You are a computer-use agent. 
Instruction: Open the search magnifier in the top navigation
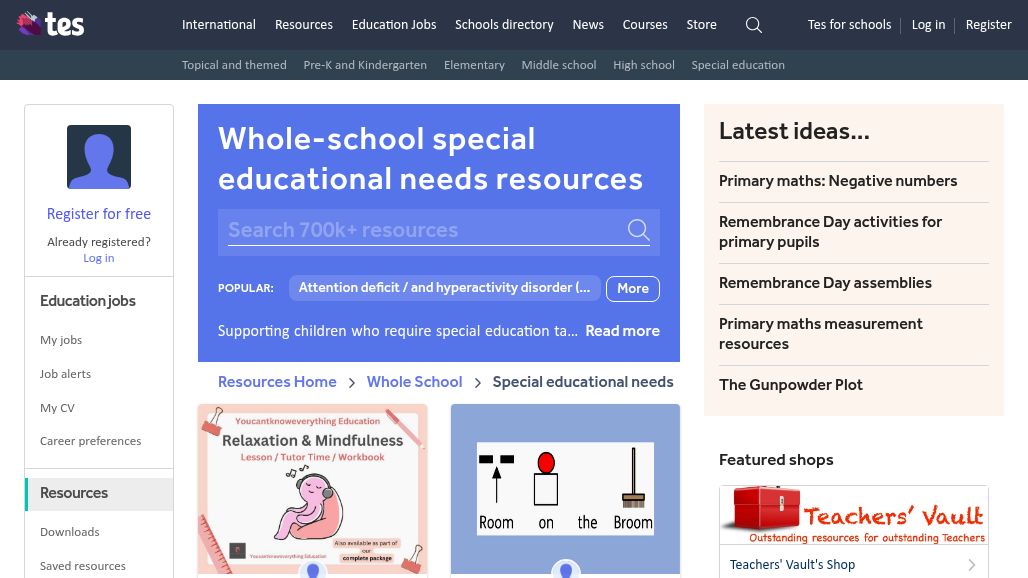pos(753,25)
